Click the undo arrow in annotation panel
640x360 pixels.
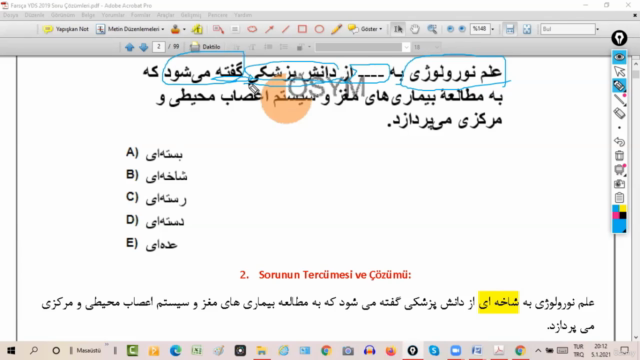(619, 142)
